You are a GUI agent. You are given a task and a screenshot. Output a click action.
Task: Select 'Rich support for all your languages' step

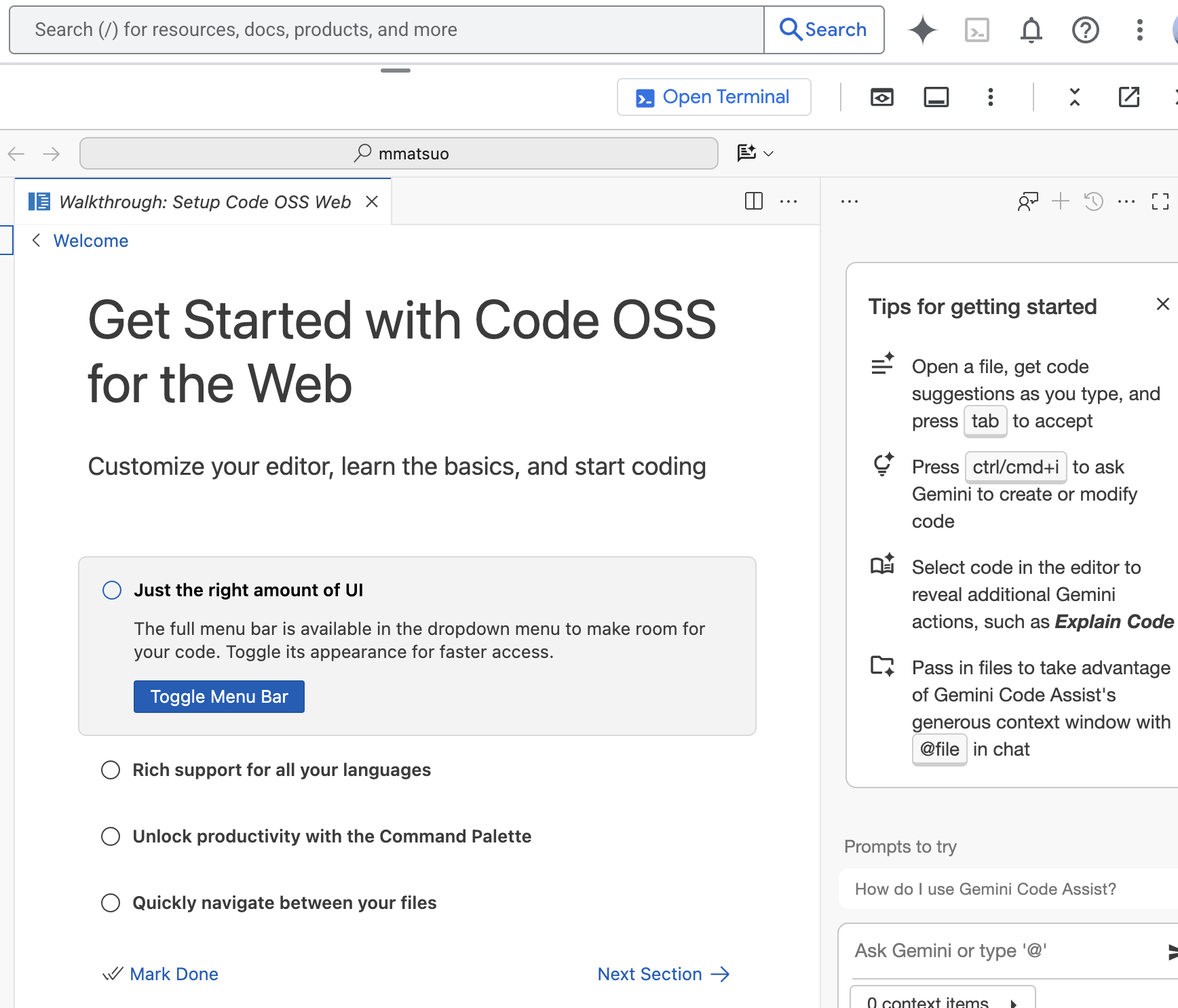[x=281, y=770]
